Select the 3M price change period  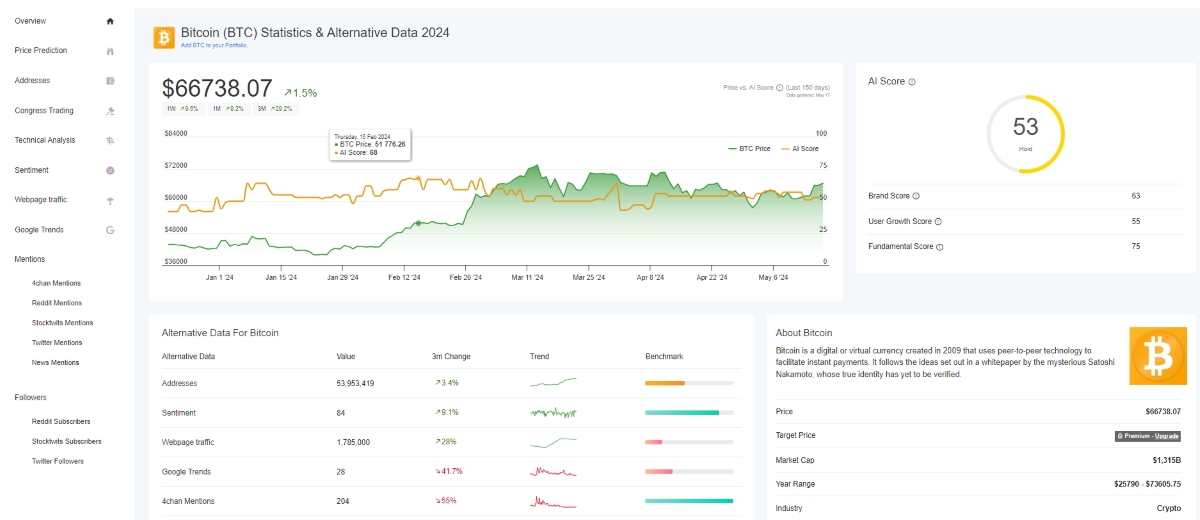tap(275, 108)
